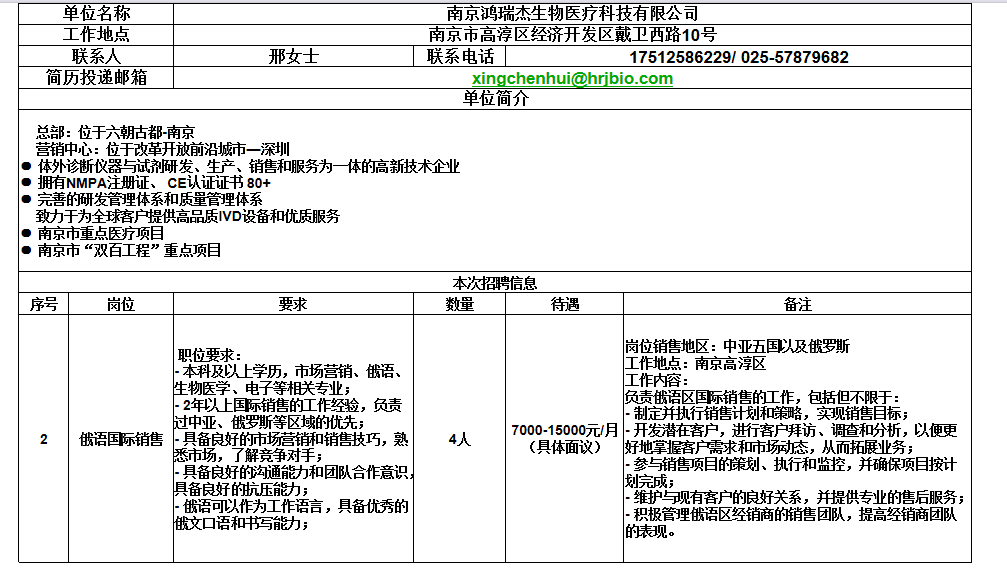1007x570 pixels.
Task: Click the 本次招聘信息 section header
Action: [x=495, y=283]
